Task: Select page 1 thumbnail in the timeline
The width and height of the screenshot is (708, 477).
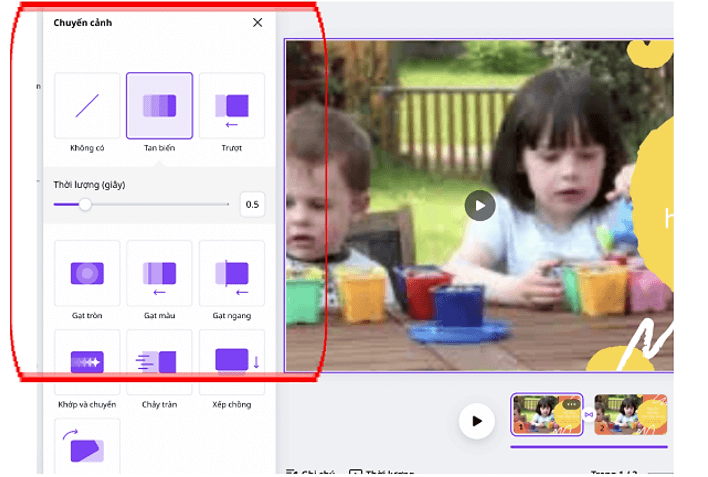Action: coord(547,414)
